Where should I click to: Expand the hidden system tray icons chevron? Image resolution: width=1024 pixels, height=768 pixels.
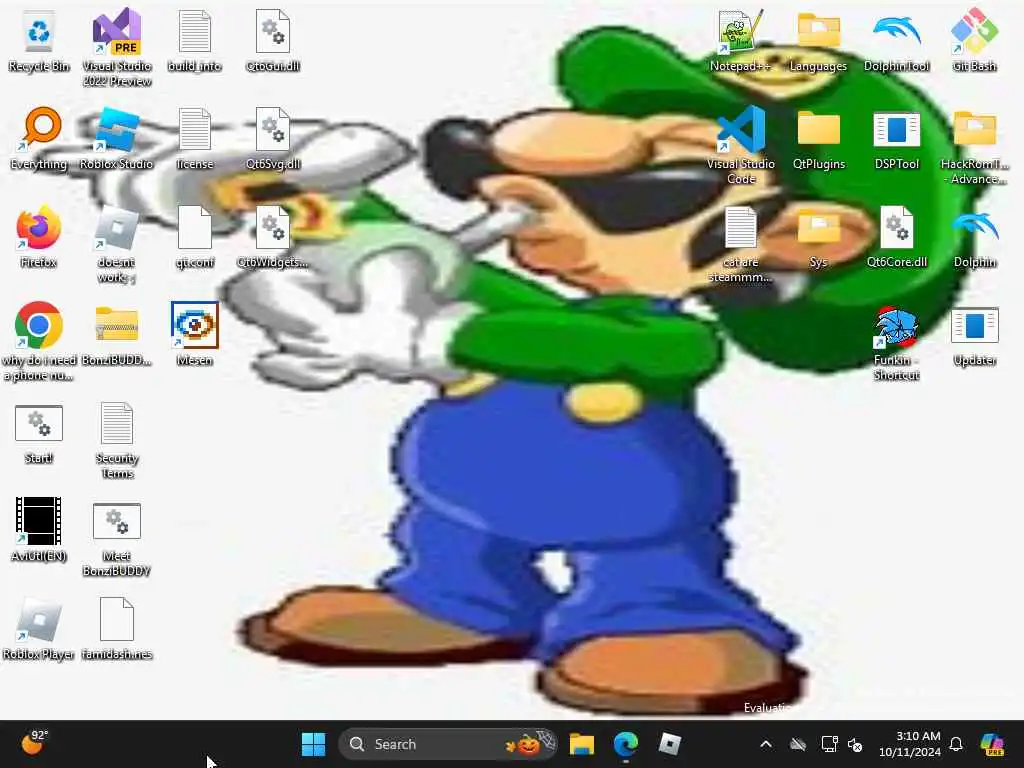click(x=766, y=744)
